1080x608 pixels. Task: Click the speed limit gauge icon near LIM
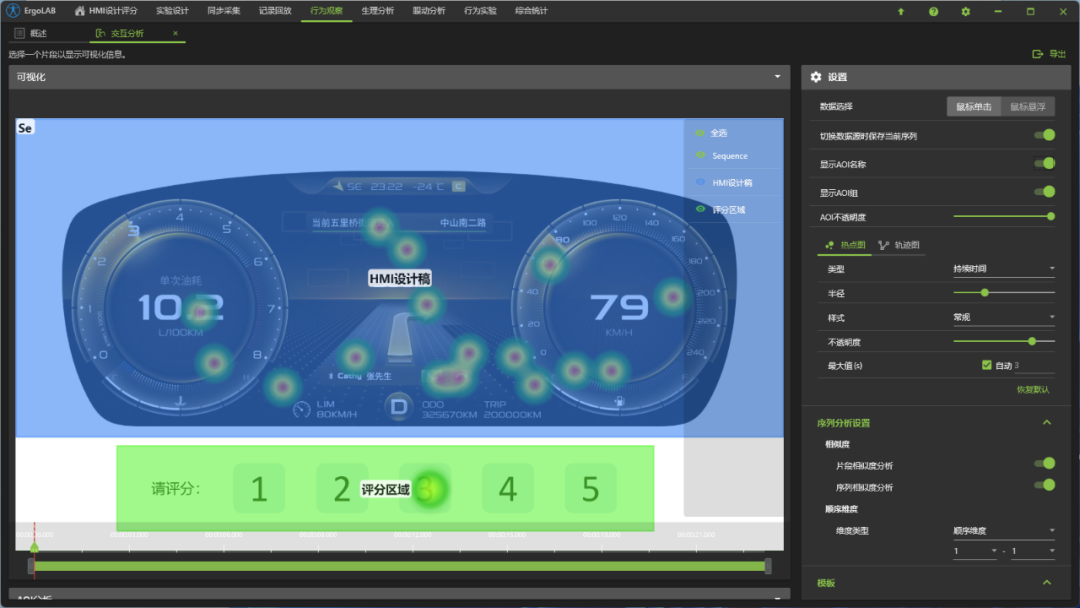[x=302, y=410]
